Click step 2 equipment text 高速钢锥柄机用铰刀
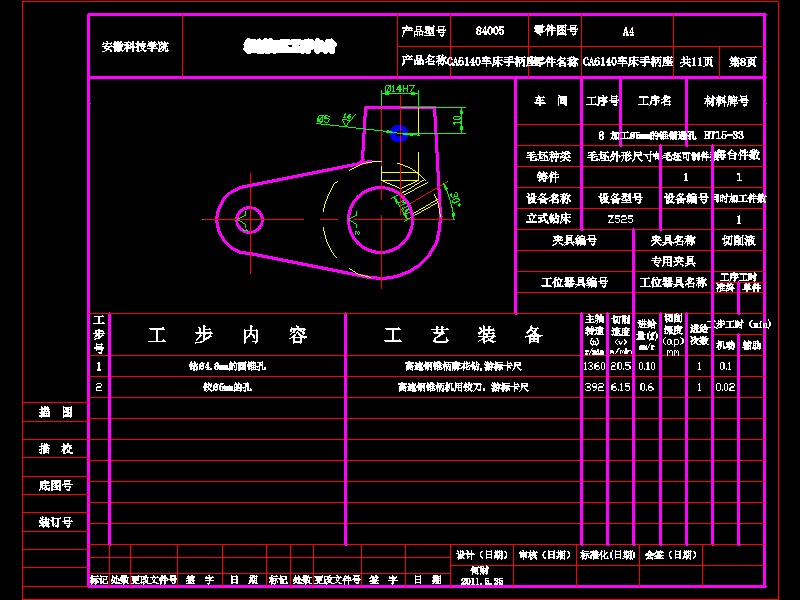The height and width of the screenshot is (600, 800). tap(442, 387)
